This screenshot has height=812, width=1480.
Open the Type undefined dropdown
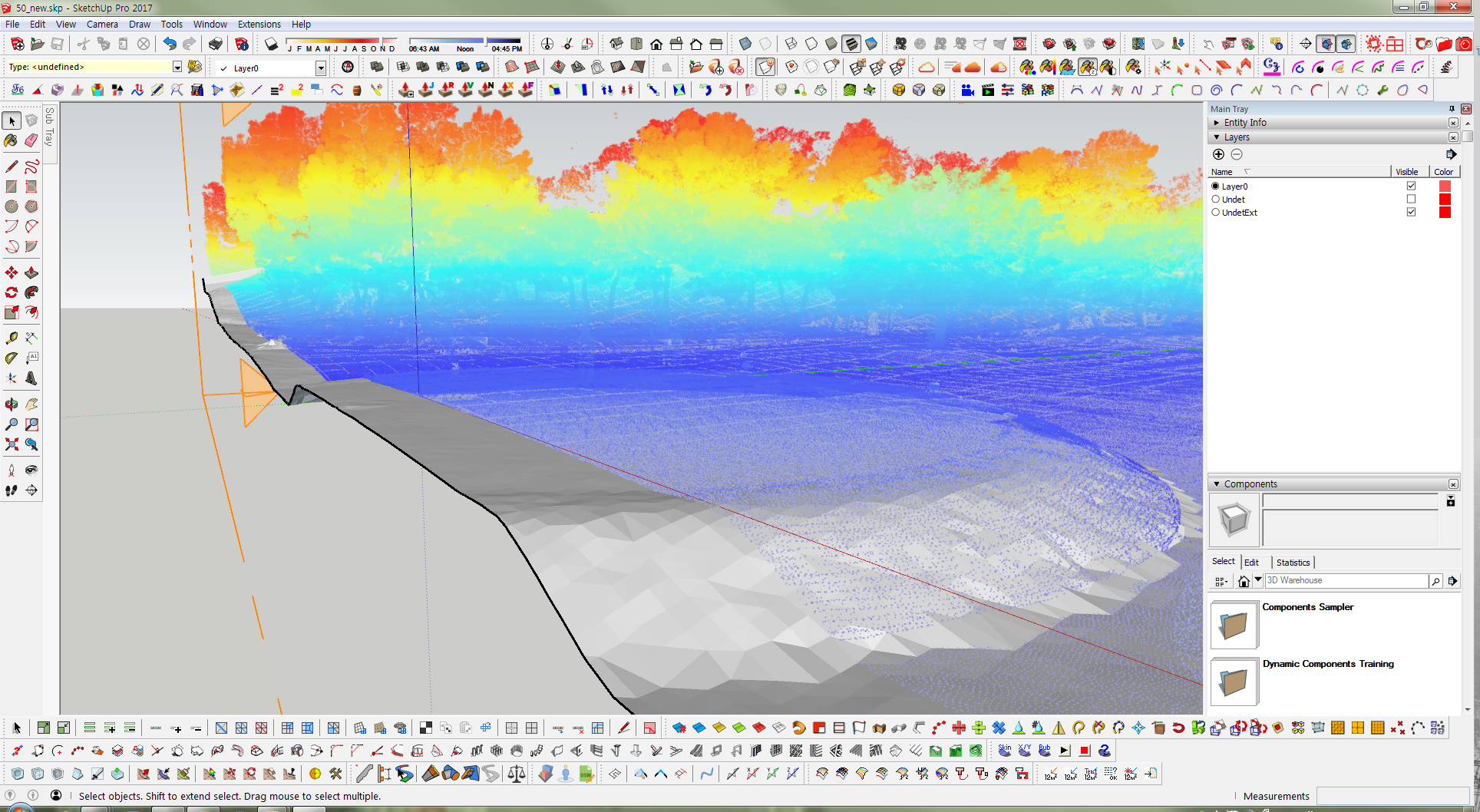(x=177, y=67)
